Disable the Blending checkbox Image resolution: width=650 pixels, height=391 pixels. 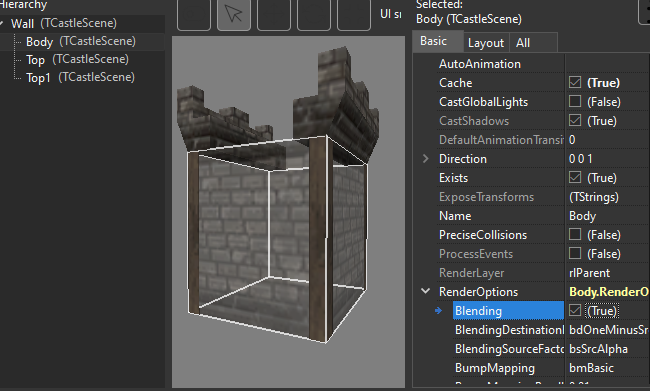point(575,310)
